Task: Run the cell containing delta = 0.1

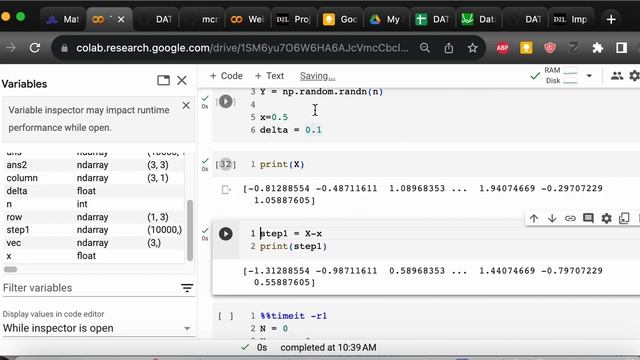Action: click(x=226, y=101)
